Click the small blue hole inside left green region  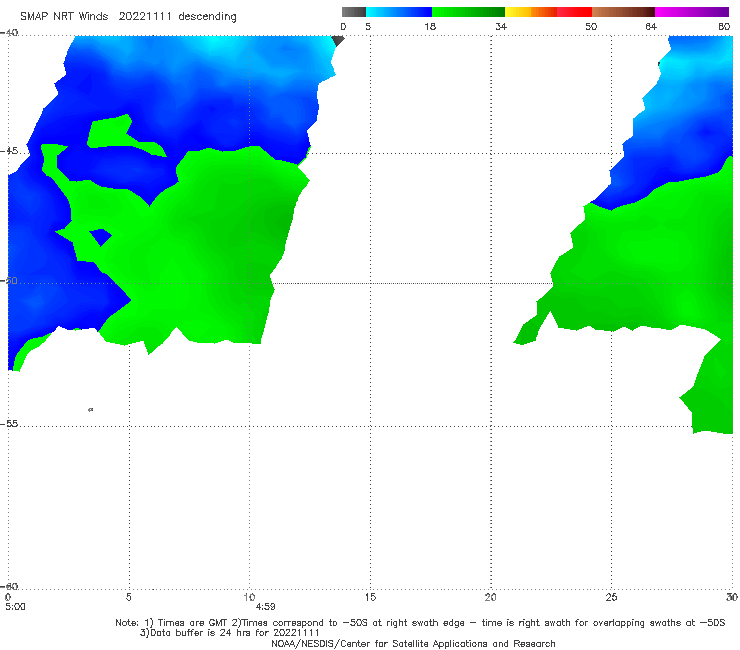coord(101,236)
